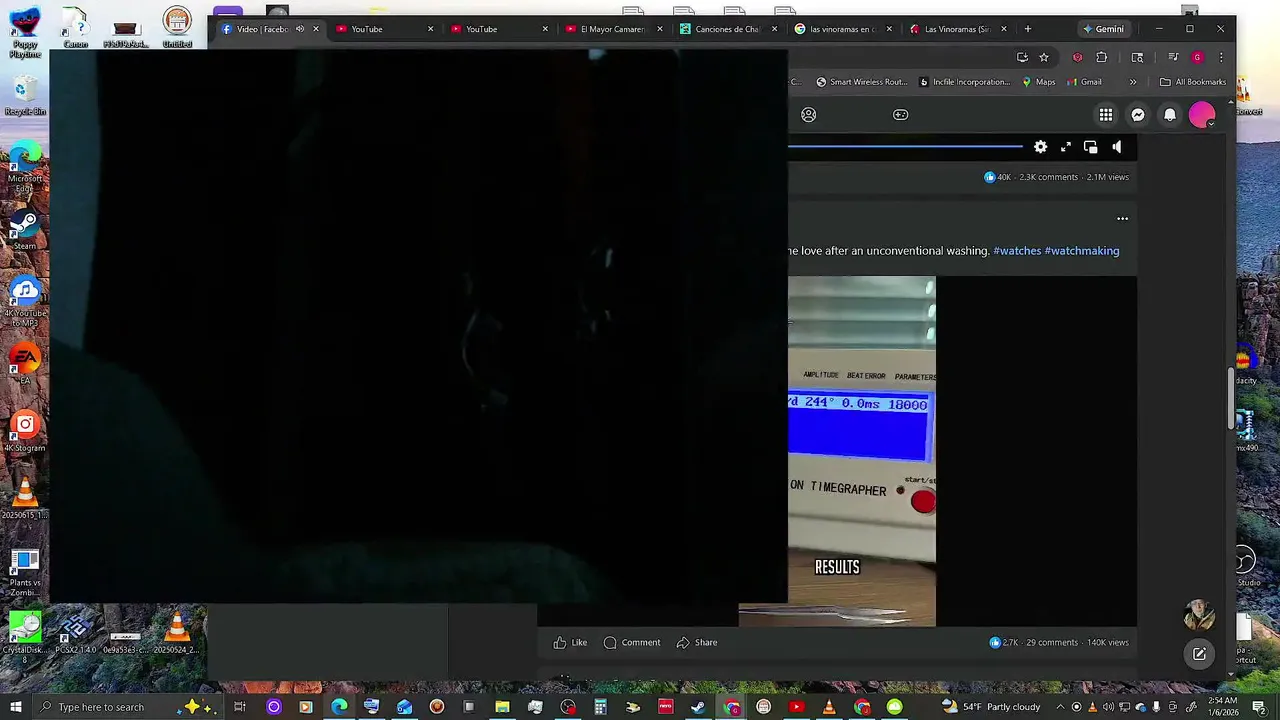The height and width of the screenshot is (720, 1280).
Task: Switch the video to picture-in-picture mode
Action: click(x=1091, y=147)
